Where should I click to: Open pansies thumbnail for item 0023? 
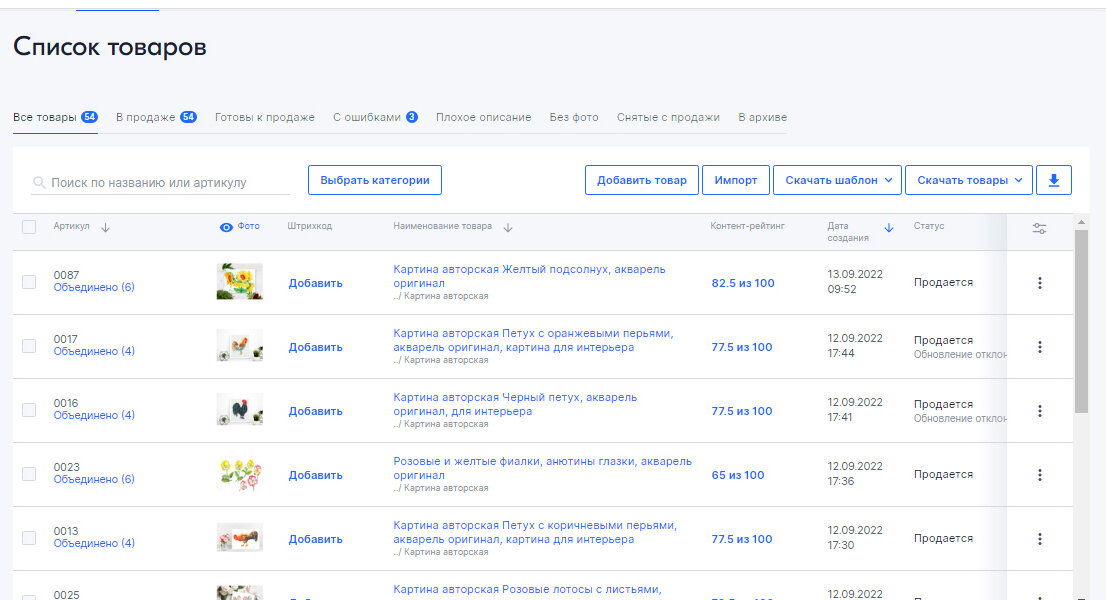click(x=240, y=474)
